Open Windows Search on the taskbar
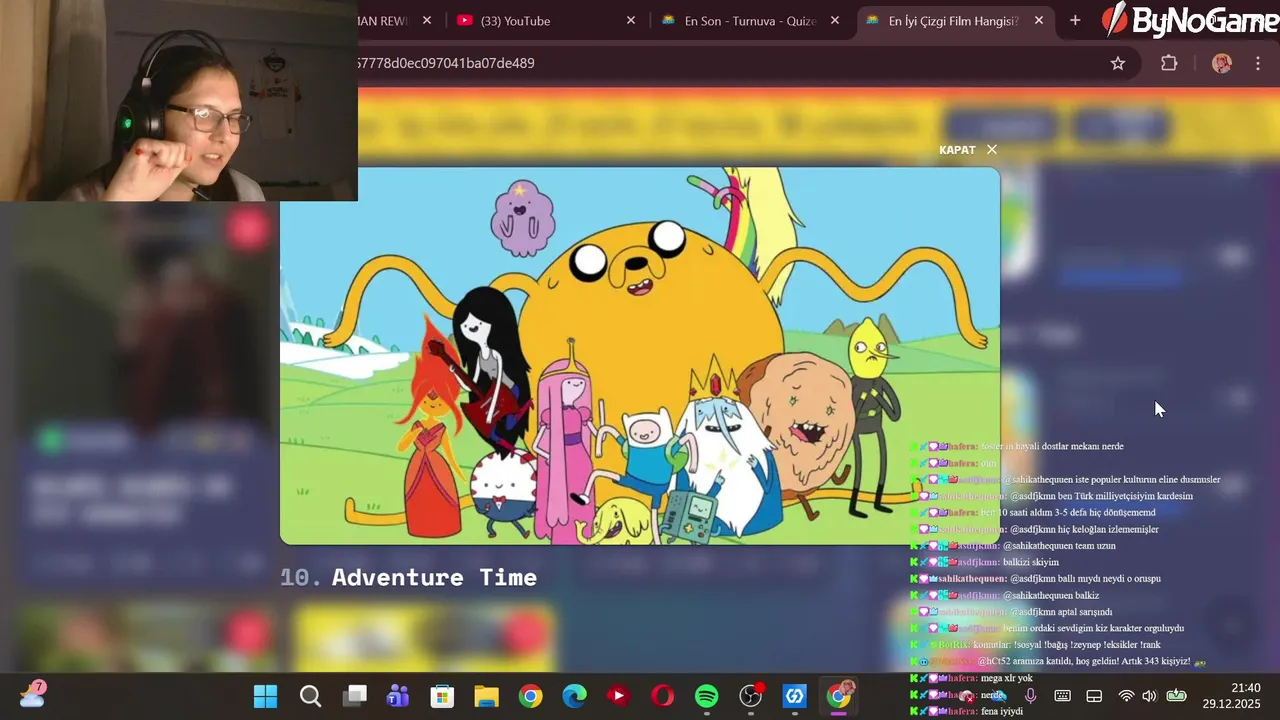This screenshot has height=720, width=1280. click(310, 696)
